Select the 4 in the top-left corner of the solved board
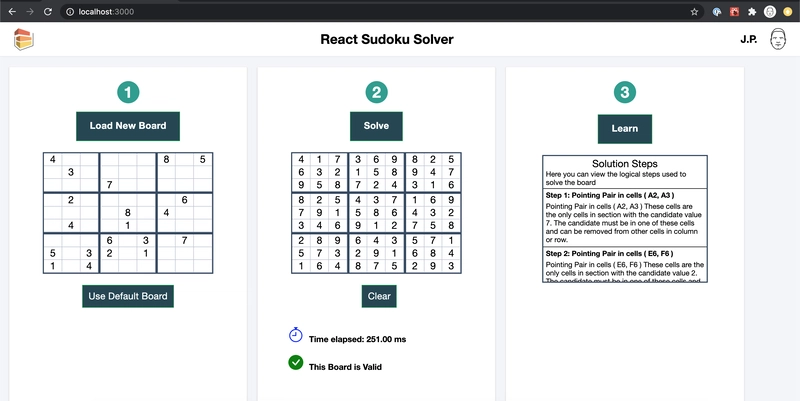The image size is (800, 401). 301,159
